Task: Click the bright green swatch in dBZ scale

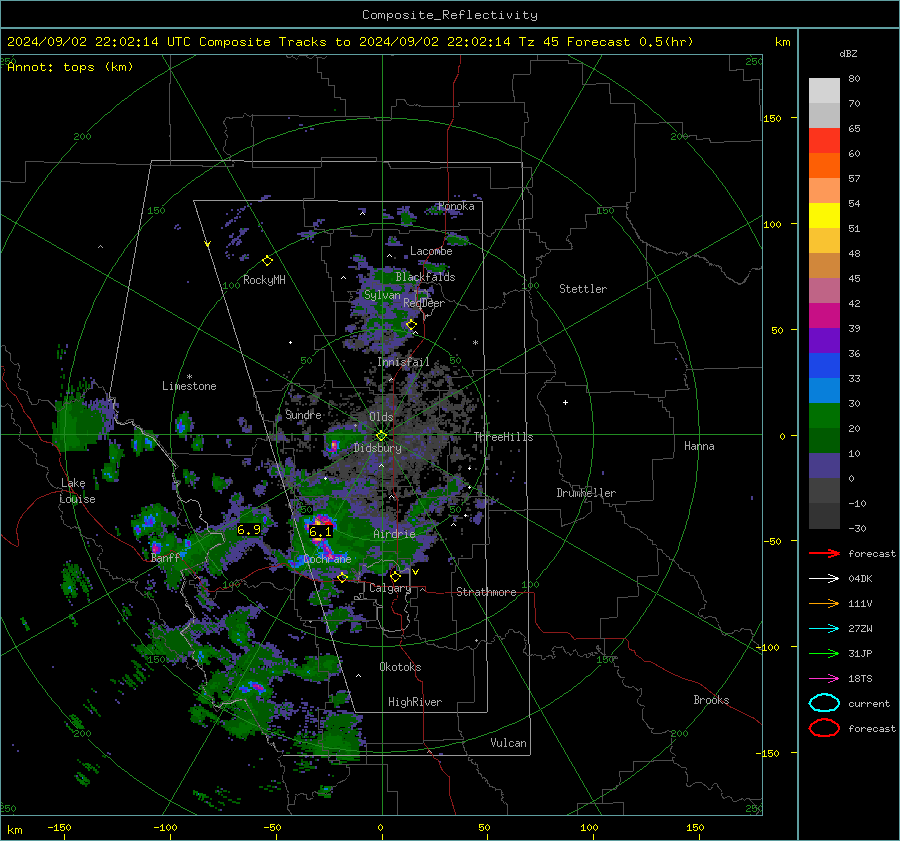Action: [824, 415]
